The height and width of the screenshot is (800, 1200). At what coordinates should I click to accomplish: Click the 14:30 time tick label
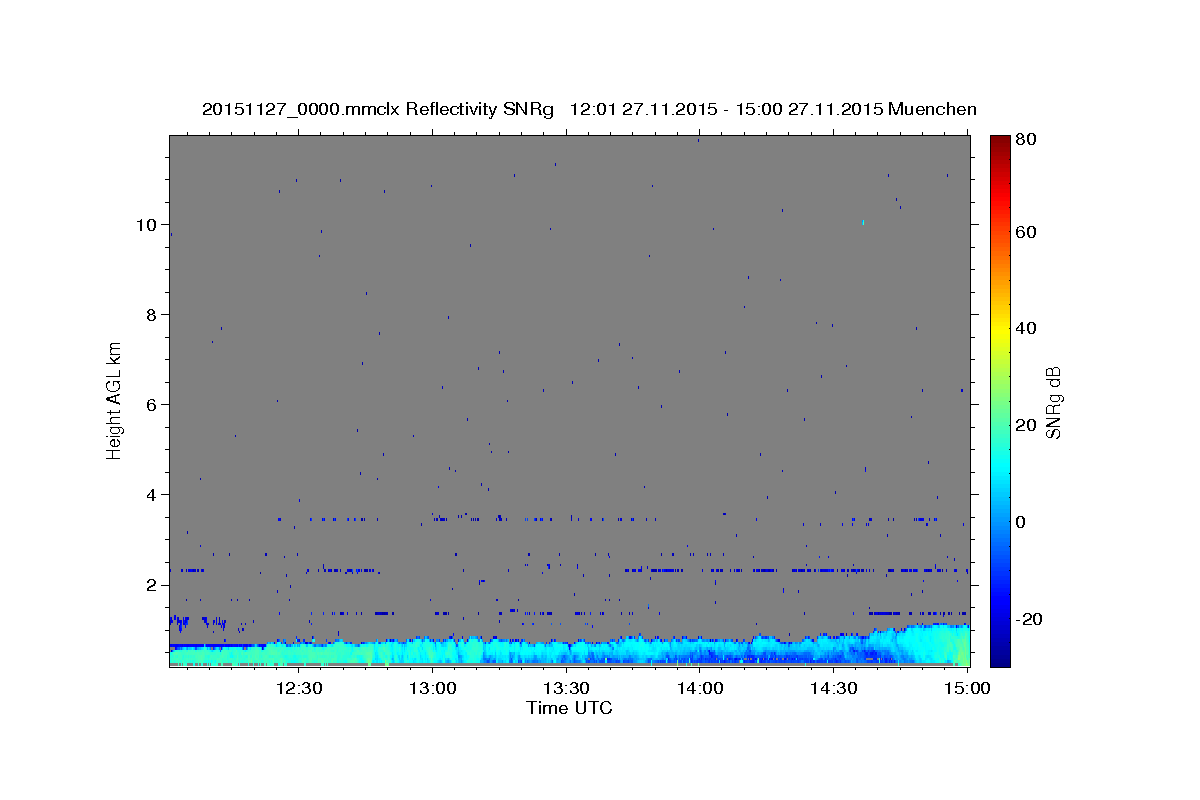coord(834,688)
